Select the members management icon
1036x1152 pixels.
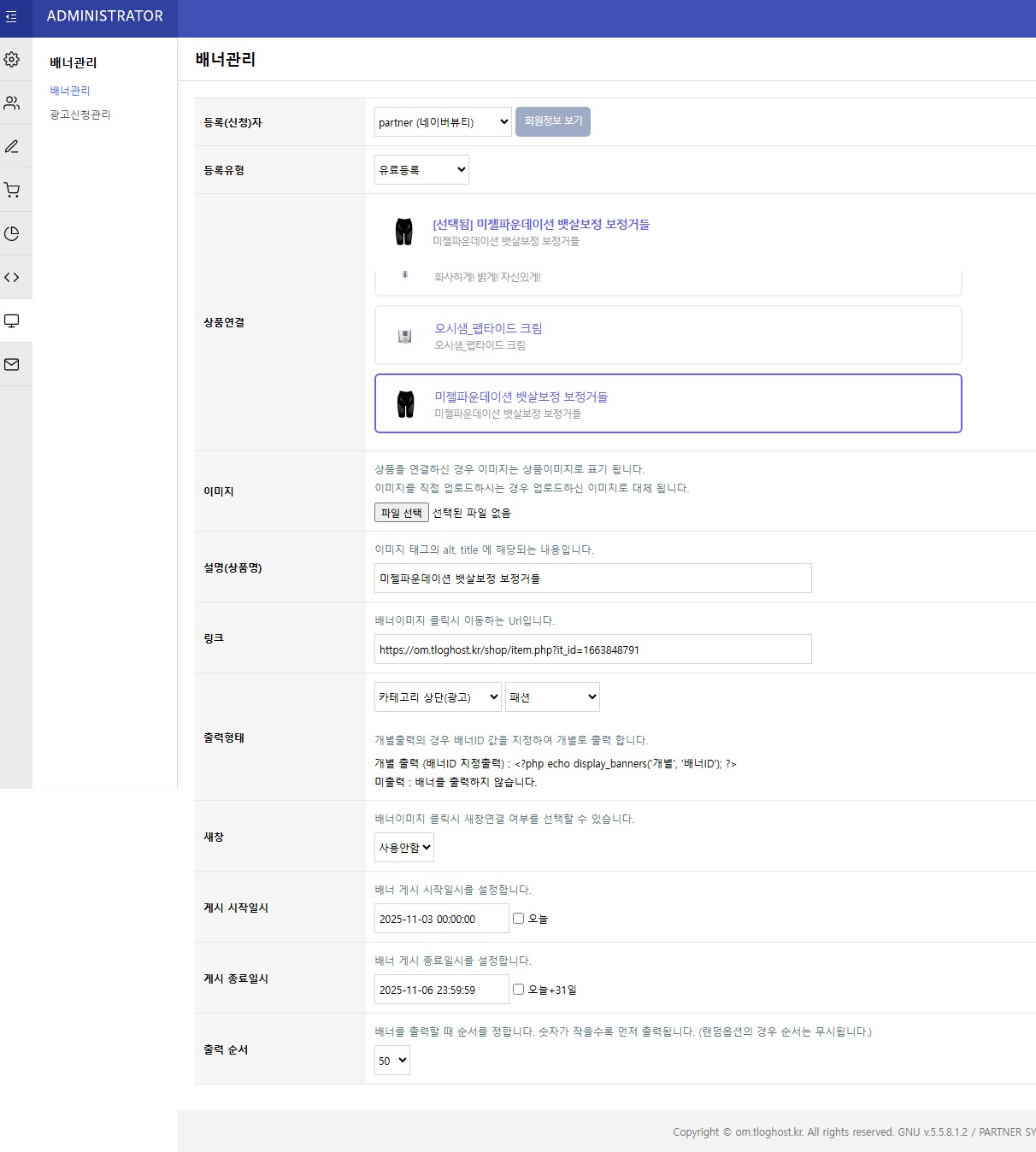pos(13,103)
